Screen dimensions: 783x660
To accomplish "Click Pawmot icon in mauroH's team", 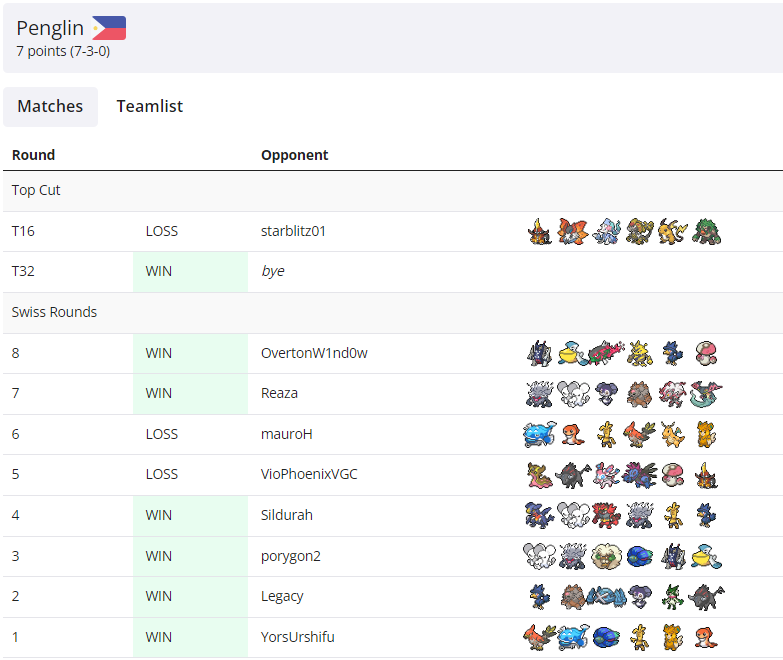I will click(x=706, y=434).
